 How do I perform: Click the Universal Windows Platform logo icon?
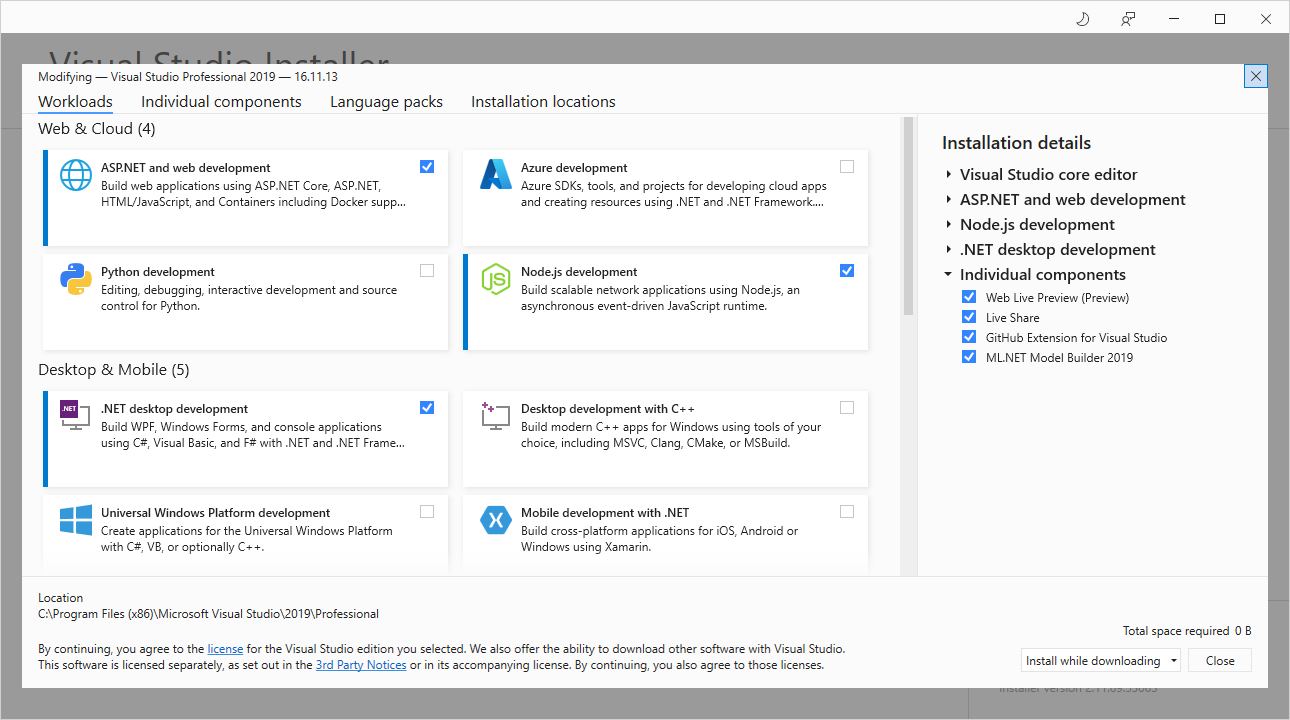[x=76, y=520]
